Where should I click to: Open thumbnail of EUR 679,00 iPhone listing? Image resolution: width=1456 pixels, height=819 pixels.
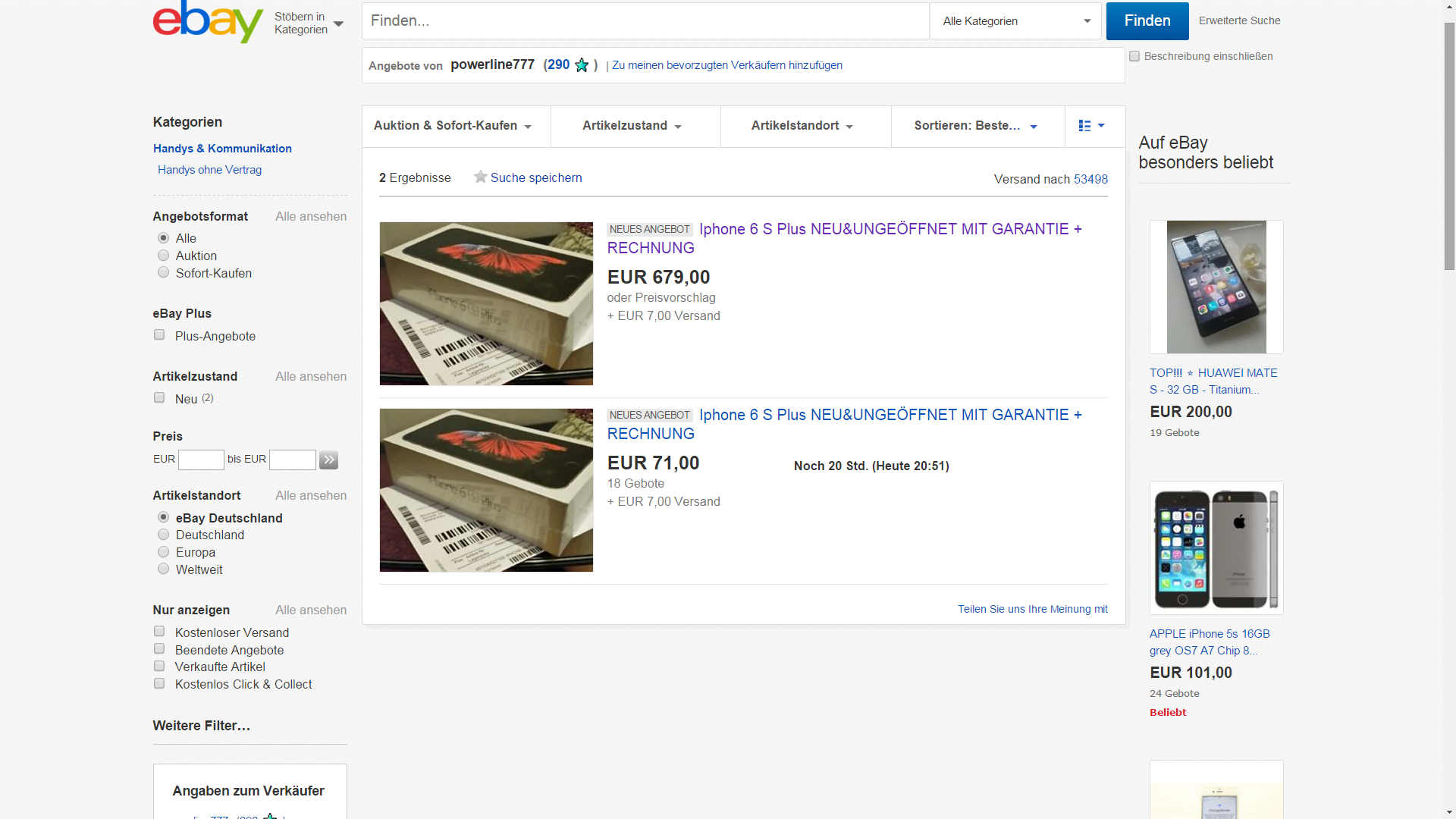pos(486,303)
